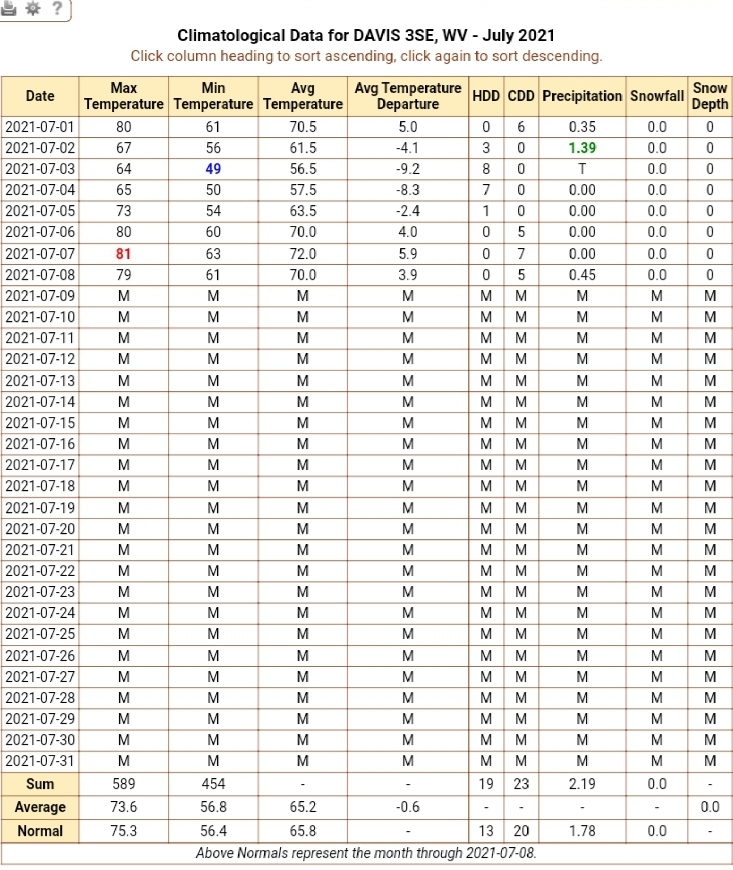
Task: Sort table by Date column heading
Action: 40,96
